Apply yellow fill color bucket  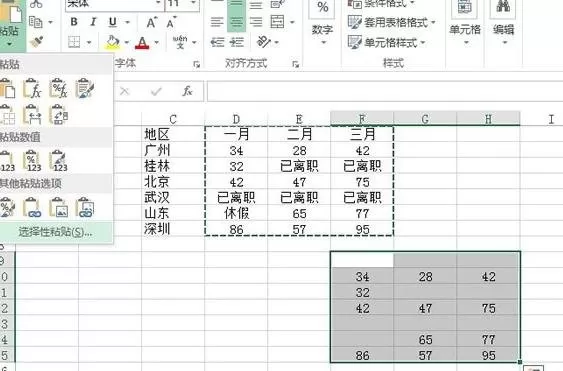click(113, 42)
